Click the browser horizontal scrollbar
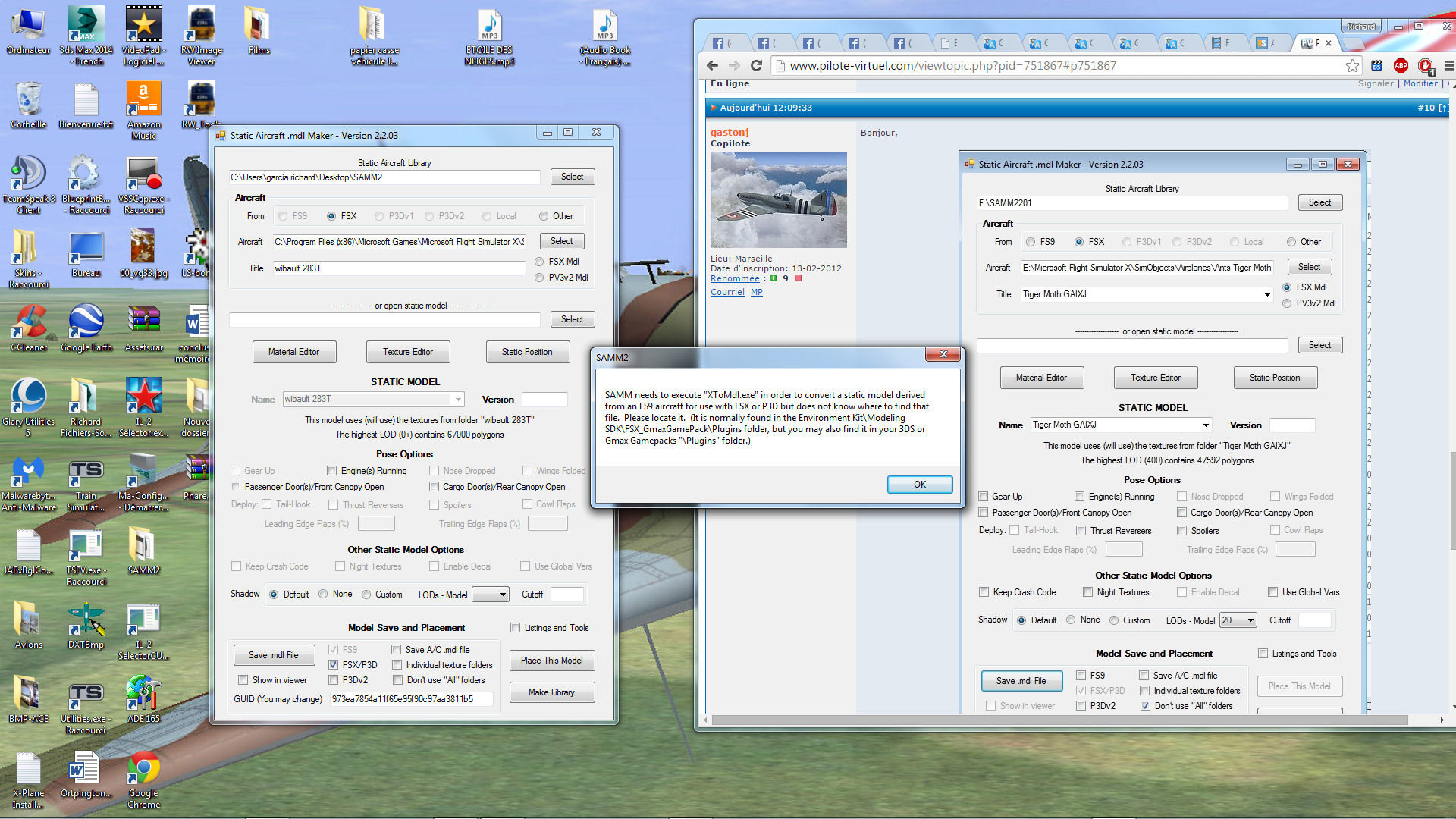The height and width of the screenshot is (819, 1456). [x=1059, y=720]
